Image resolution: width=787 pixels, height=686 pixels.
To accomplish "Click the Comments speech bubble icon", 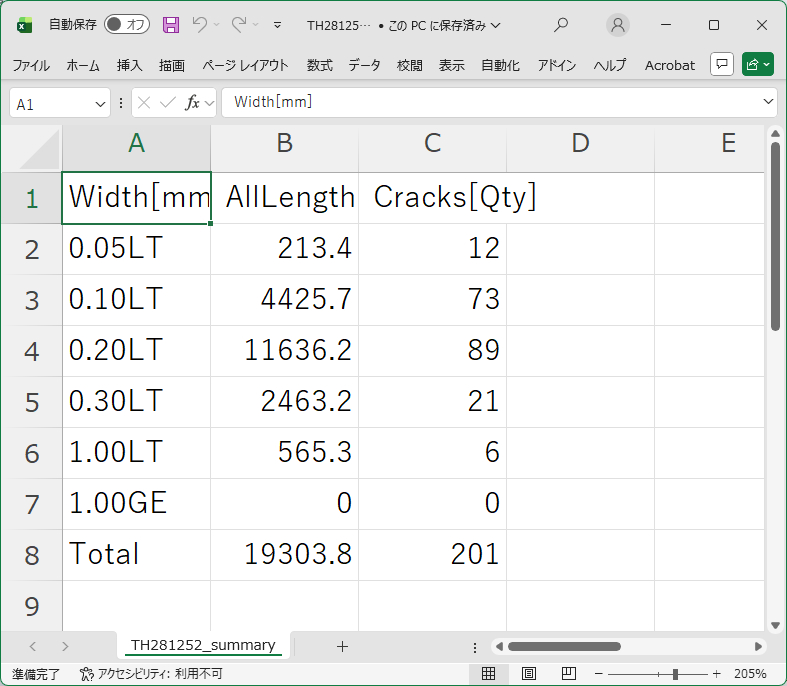I will click(722, 64).
